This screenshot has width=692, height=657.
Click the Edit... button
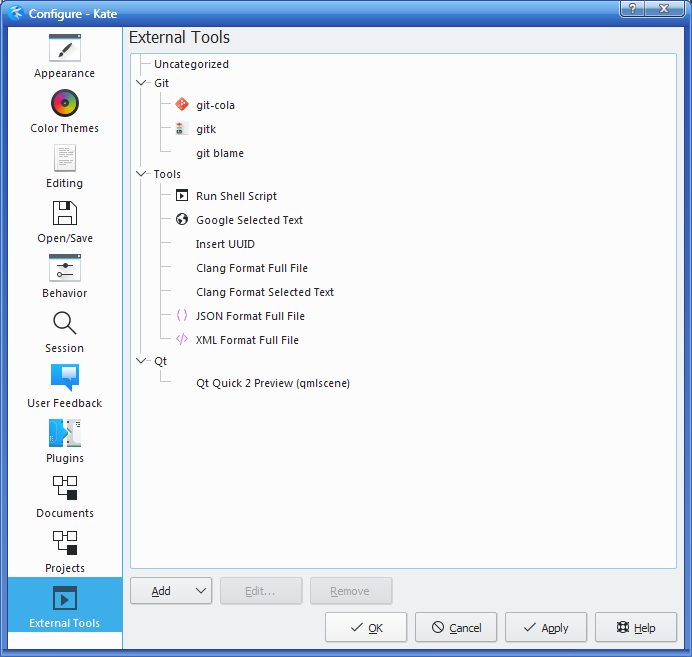261,591
